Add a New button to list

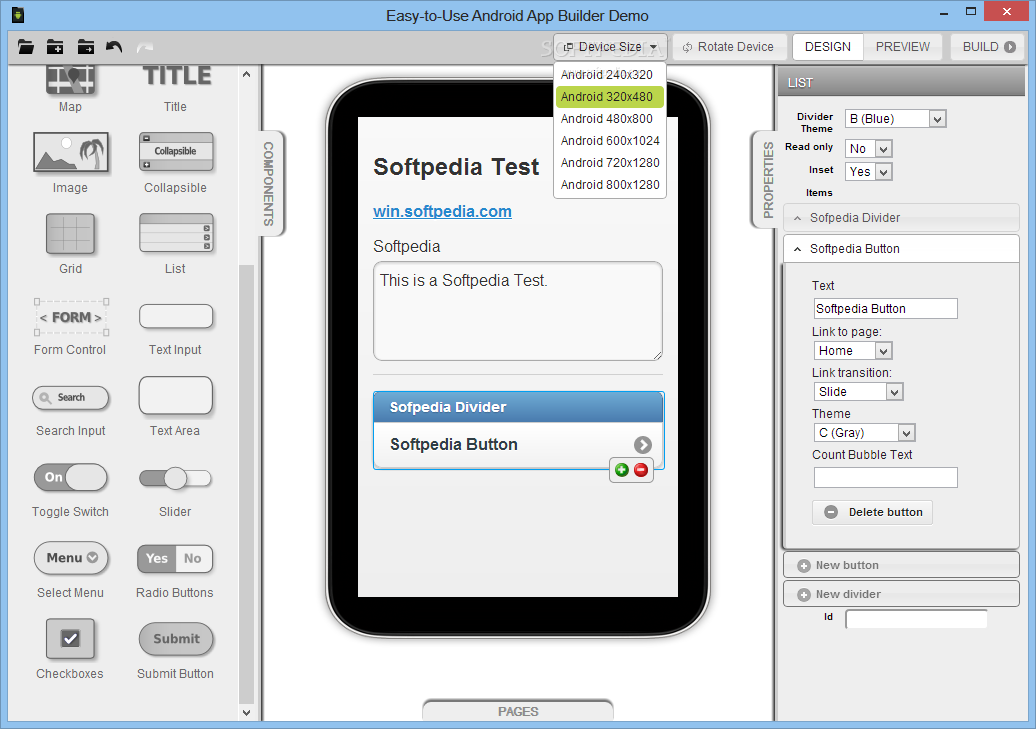tap(901, 566)
